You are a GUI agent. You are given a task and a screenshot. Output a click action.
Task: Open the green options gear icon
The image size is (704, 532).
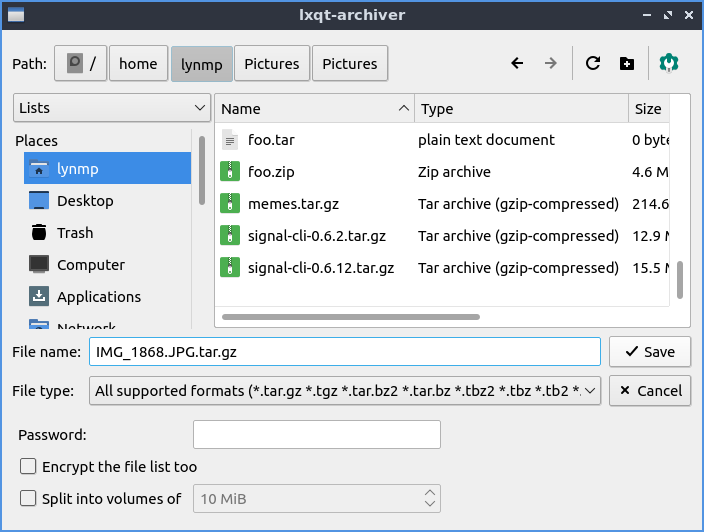[x=669, y=63]
